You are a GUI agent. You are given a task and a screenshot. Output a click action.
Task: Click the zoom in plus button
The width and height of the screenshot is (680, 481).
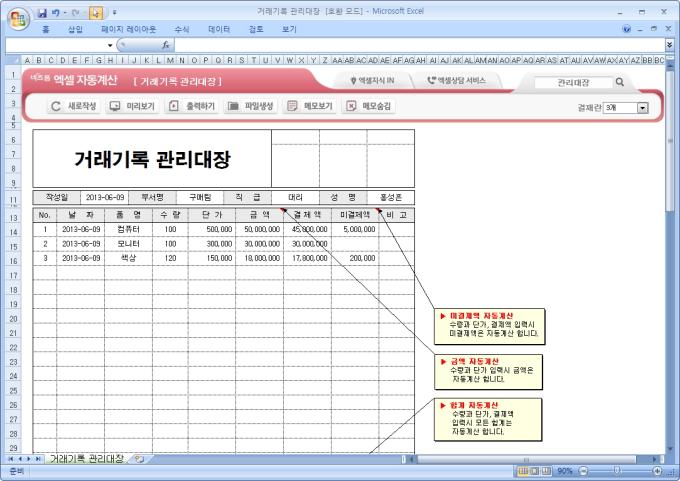coord(657,471)
